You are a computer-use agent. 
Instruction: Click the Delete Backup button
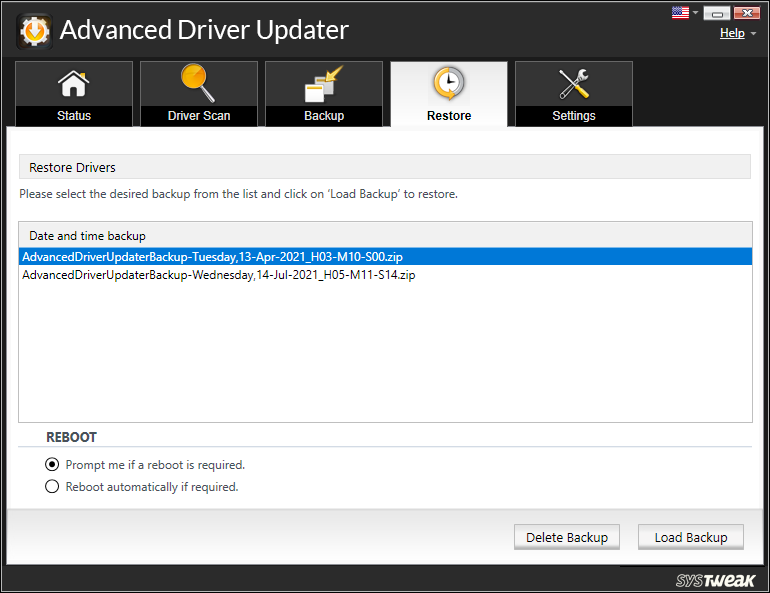click(x=567, y=538)
